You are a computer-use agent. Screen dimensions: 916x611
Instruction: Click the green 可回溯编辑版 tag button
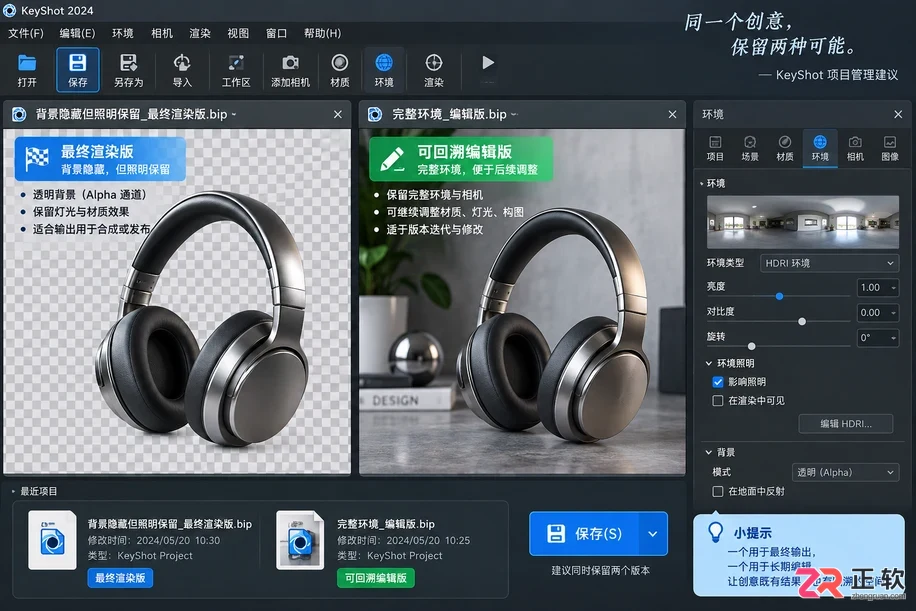point(376,578)
